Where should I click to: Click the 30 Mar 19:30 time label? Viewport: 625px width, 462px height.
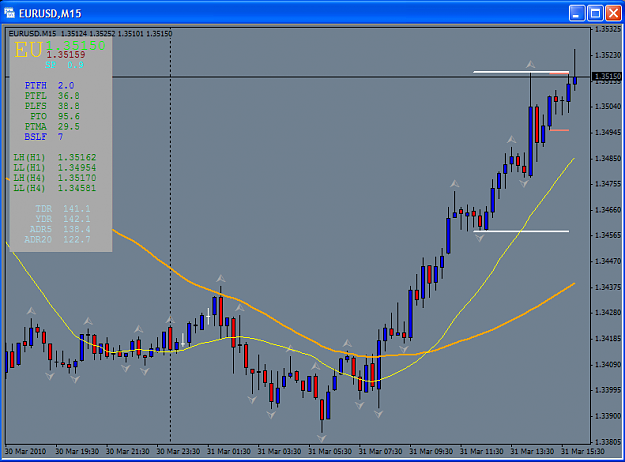point(77,452)
